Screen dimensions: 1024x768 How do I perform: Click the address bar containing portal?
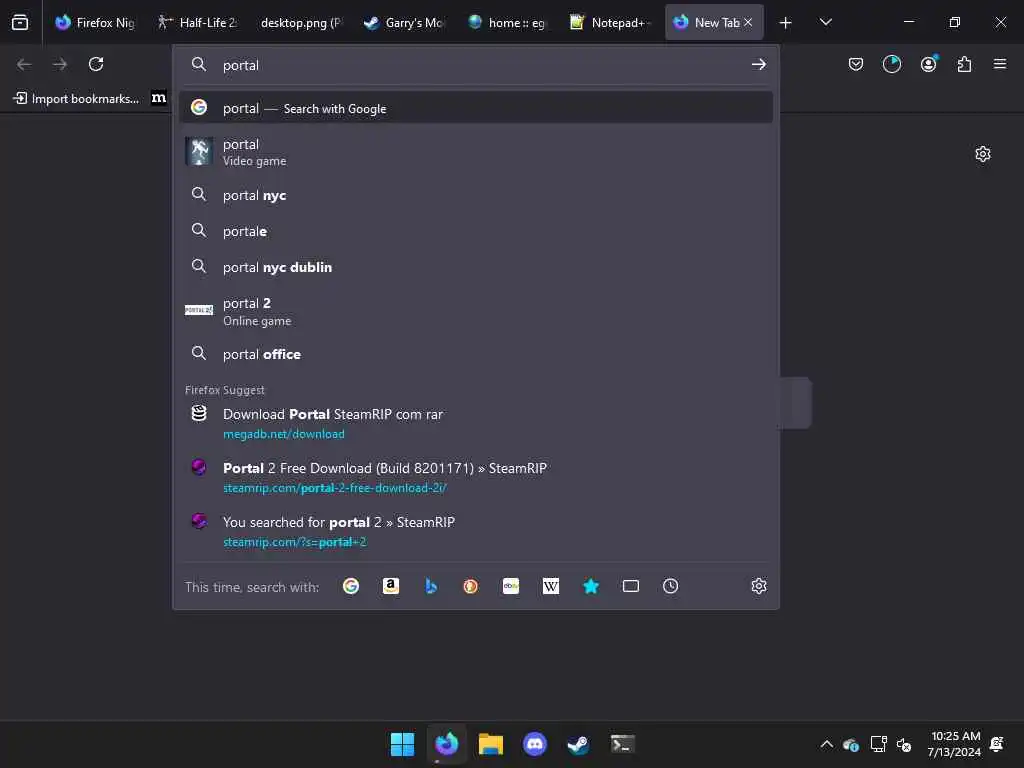click(477, 65)
